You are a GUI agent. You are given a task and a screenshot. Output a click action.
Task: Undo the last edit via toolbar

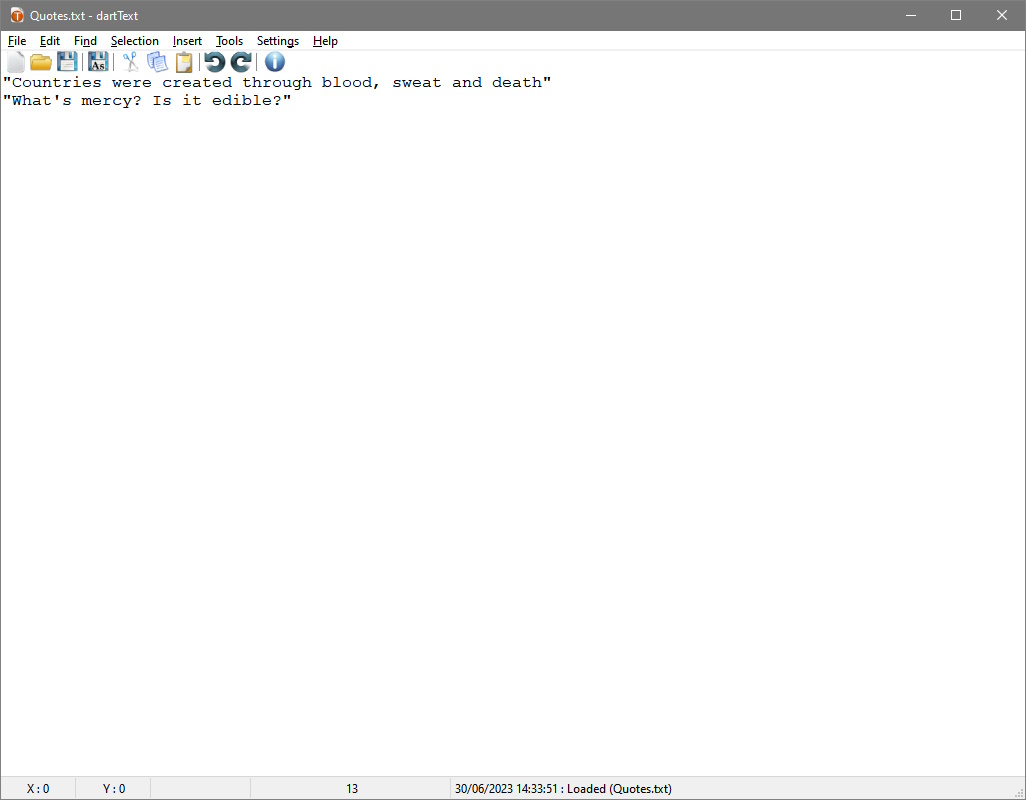pyautogui.click(x=215, y=62)
